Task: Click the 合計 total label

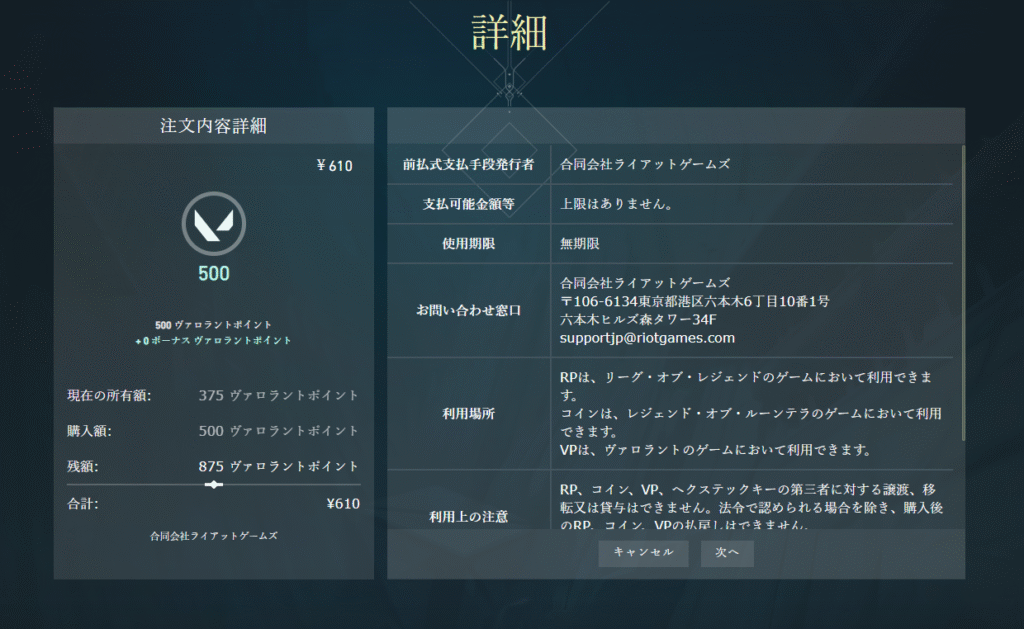Action: (83, 504)
